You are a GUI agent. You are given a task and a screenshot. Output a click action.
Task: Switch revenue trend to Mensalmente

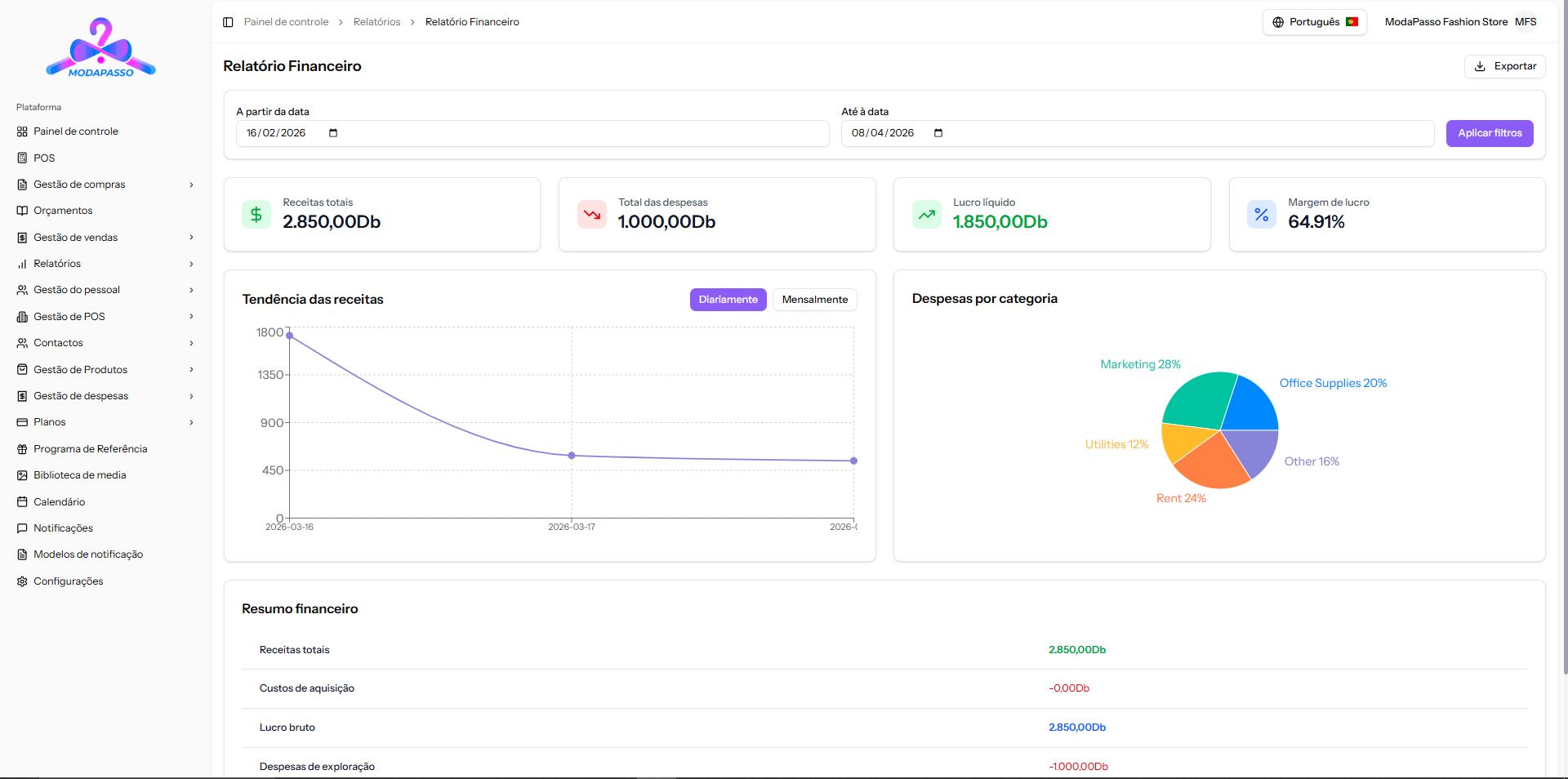pyautogui.click(x=814, y=300)
